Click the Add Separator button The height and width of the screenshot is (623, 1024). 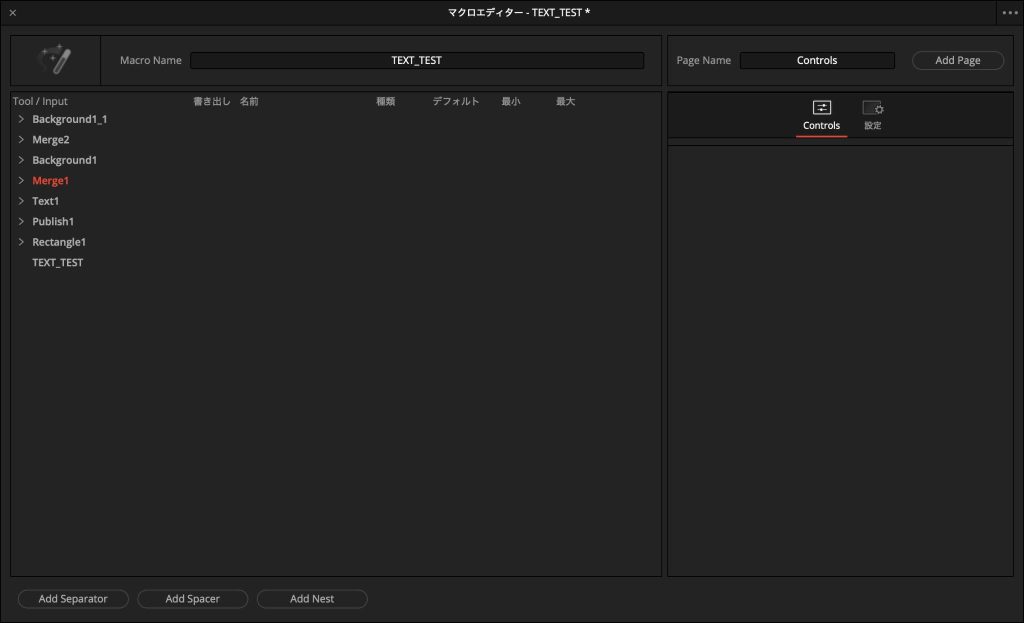(x=73, y=599)
